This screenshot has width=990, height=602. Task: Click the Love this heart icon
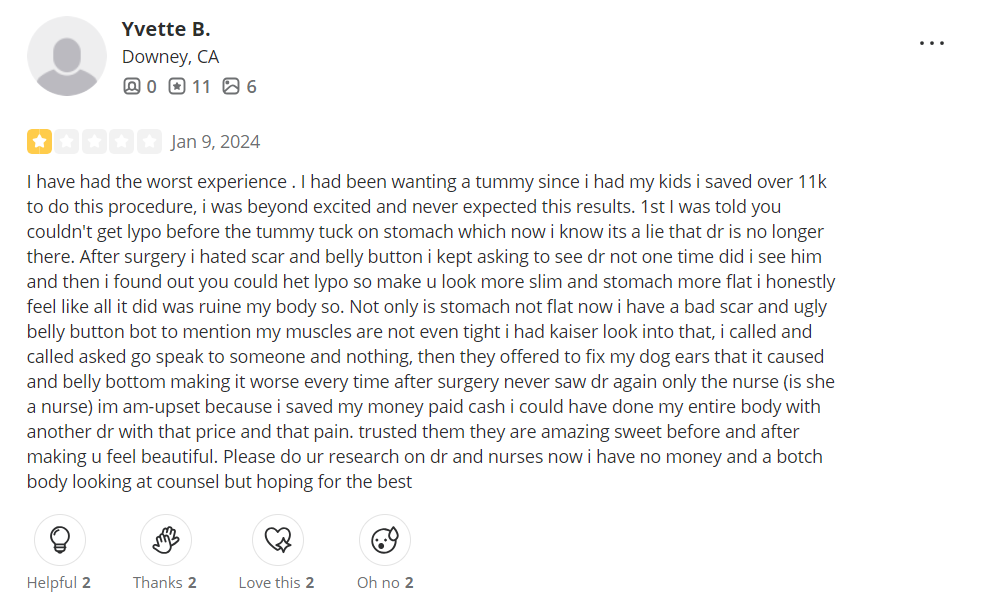click(x=278, y=540)
